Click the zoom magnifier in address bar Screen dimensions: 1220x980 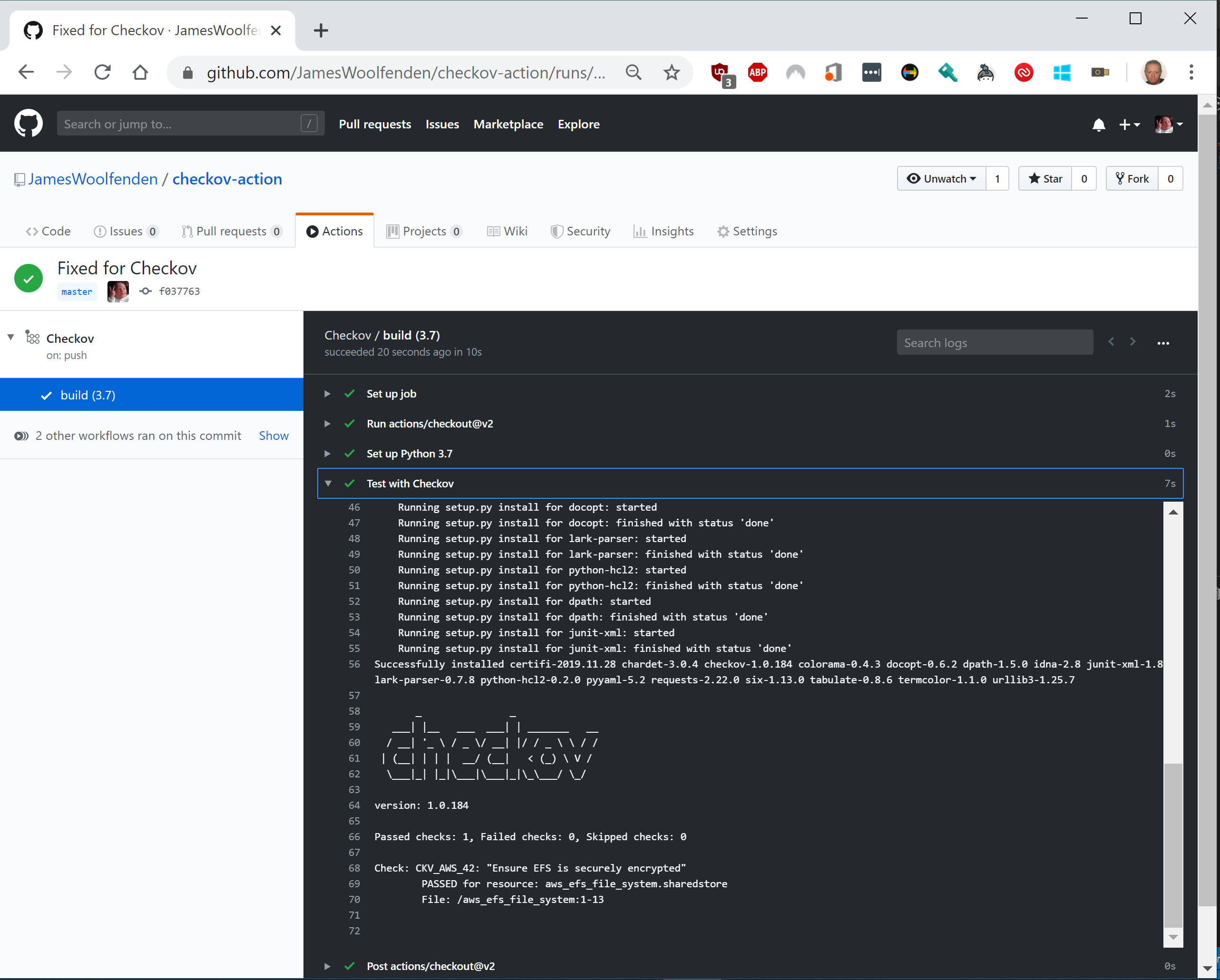pos(634,72)
